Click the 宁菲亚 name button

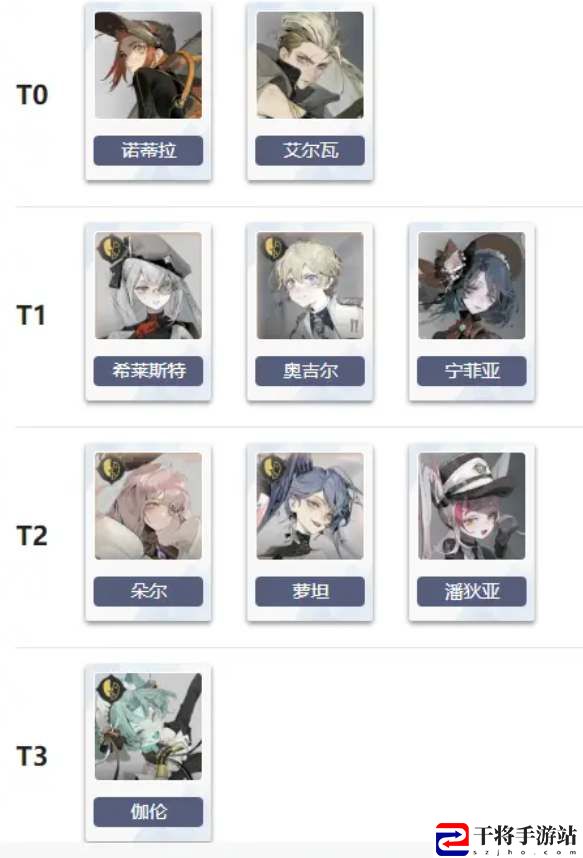point(471,371)
